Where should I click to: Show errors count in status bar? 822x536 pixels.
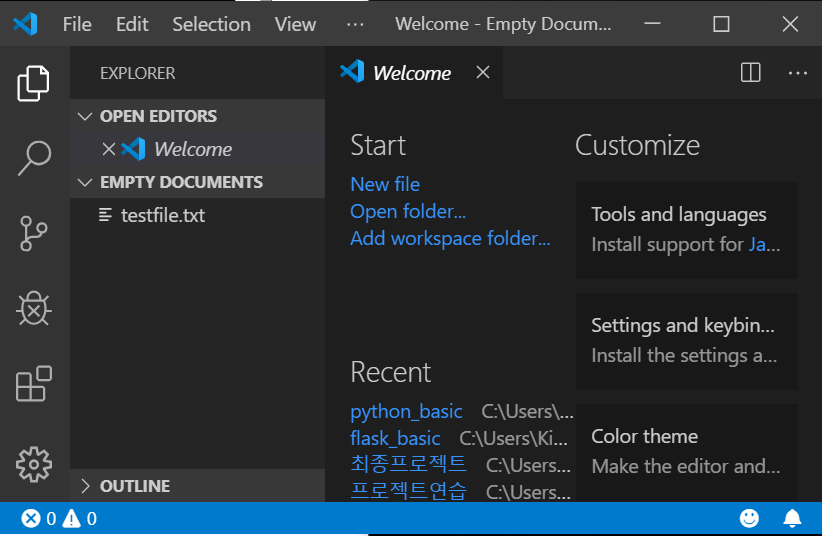tap(38, 519)
